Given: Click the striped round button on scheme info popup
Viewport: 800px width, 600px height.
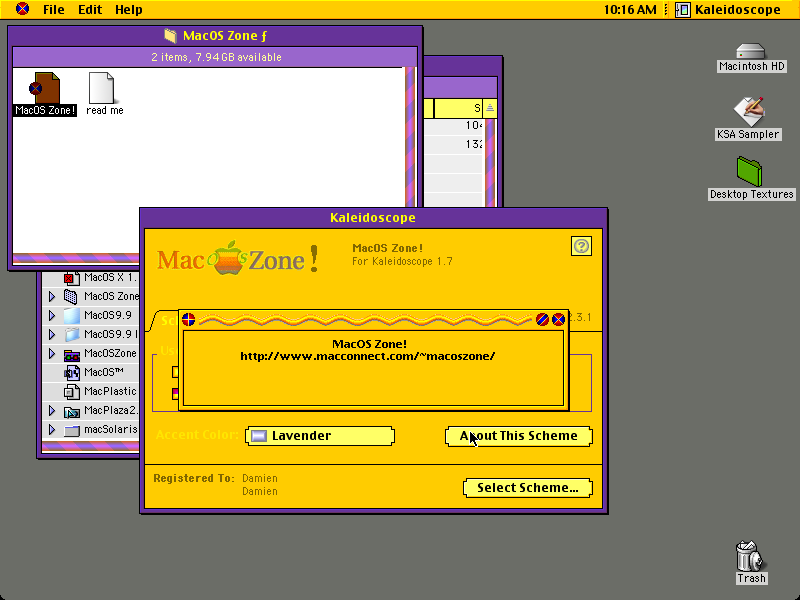Looking at the screenshot, I should click(542, 320).
